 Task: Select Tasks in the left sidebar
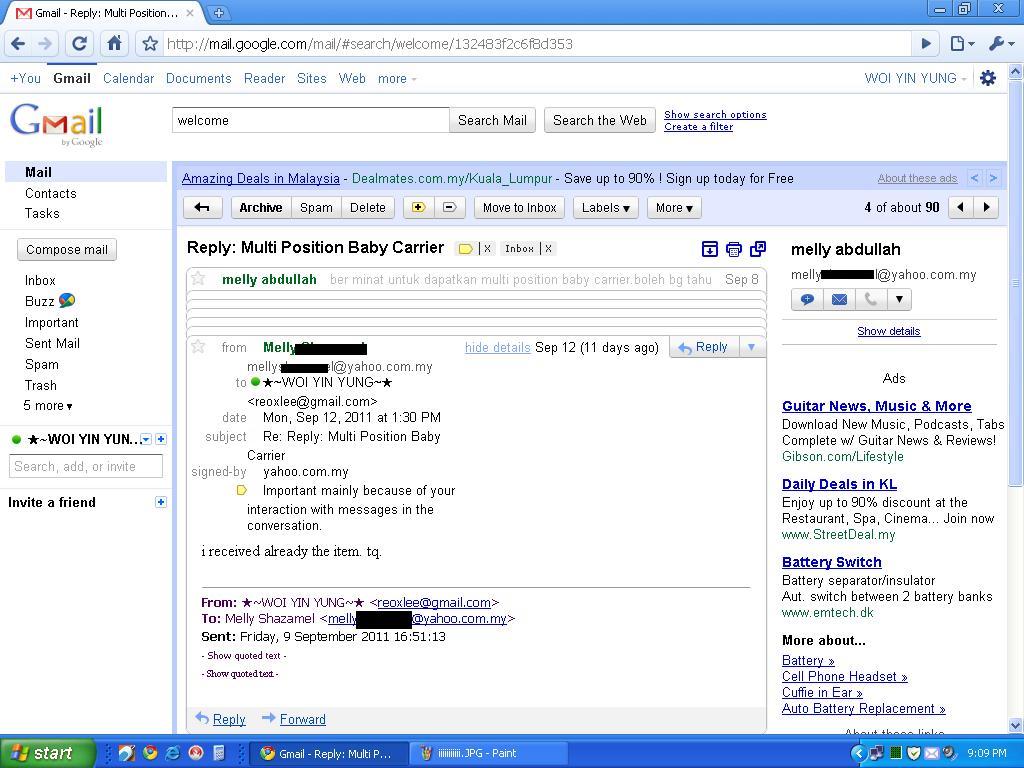[42, 214]
